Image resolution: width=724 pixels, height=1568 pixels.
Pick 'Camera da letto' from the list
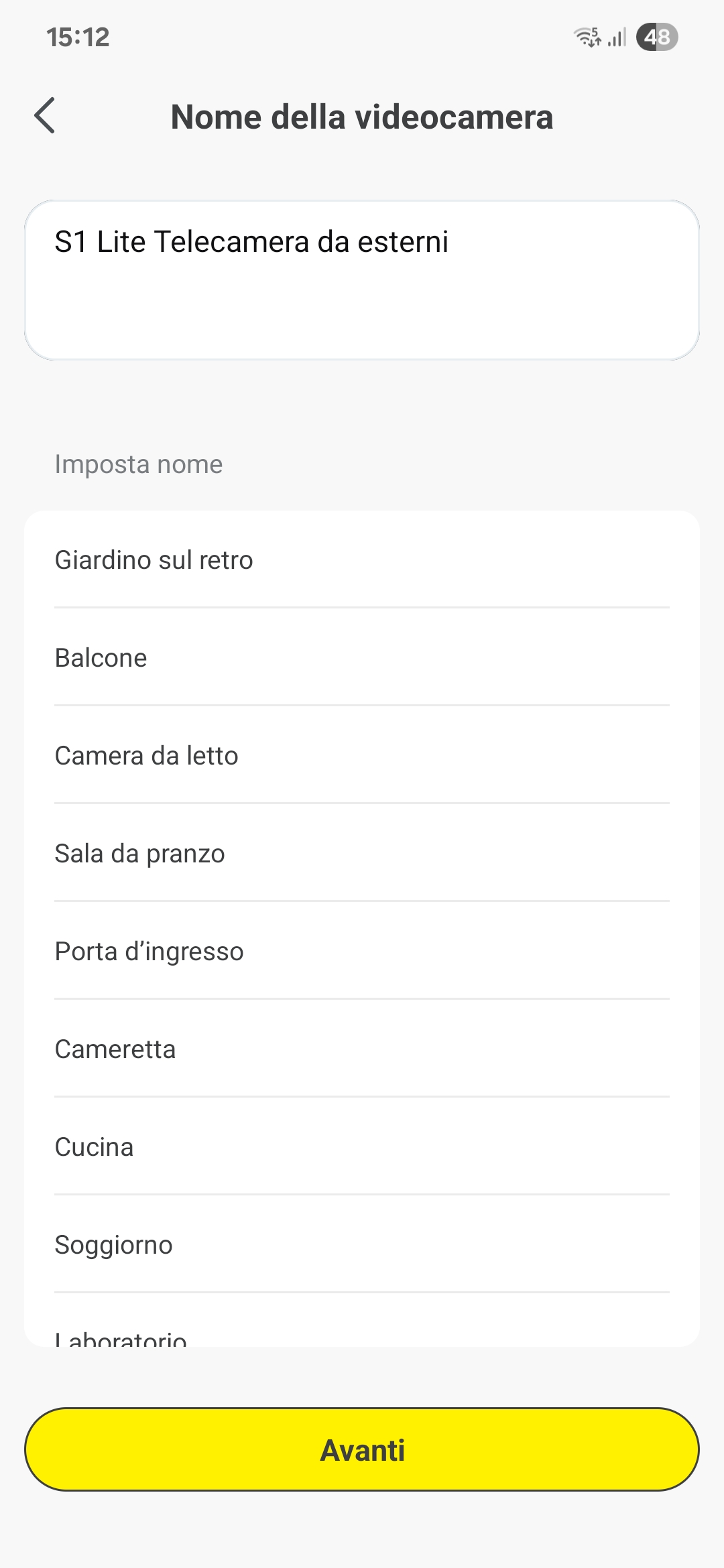[147, 756]
